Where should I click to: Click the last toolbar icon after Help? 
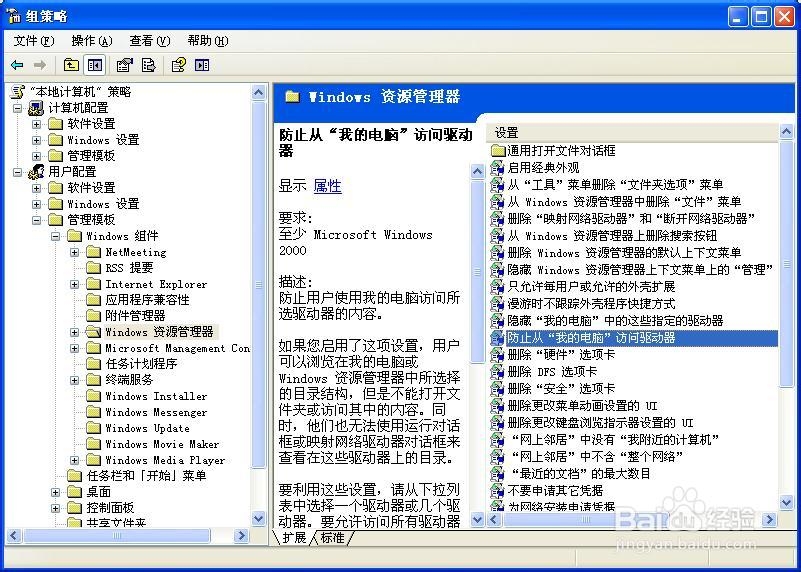(x=202, y=65)
